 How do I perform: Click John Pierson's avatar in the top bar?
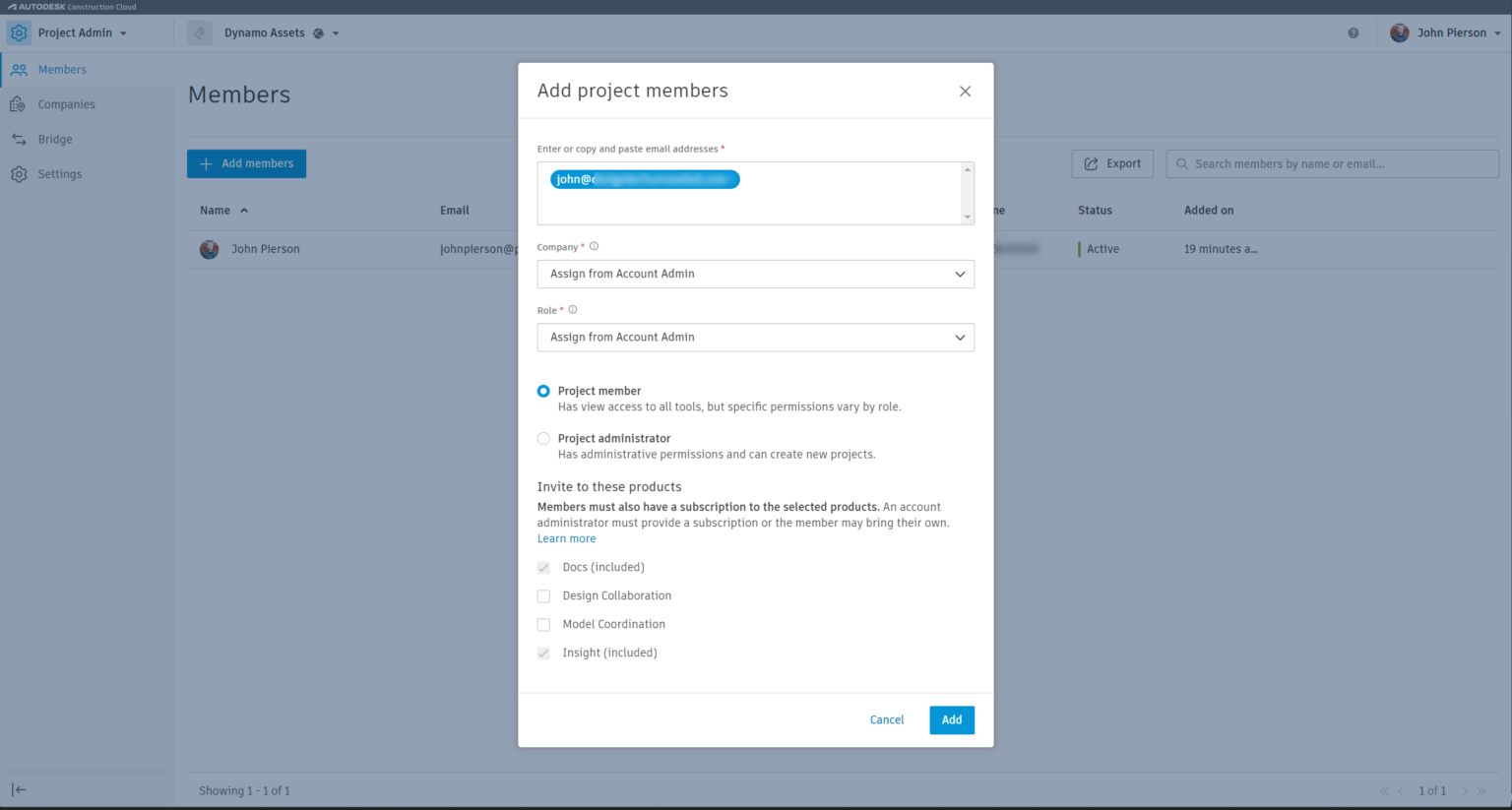click(1399, 32)
